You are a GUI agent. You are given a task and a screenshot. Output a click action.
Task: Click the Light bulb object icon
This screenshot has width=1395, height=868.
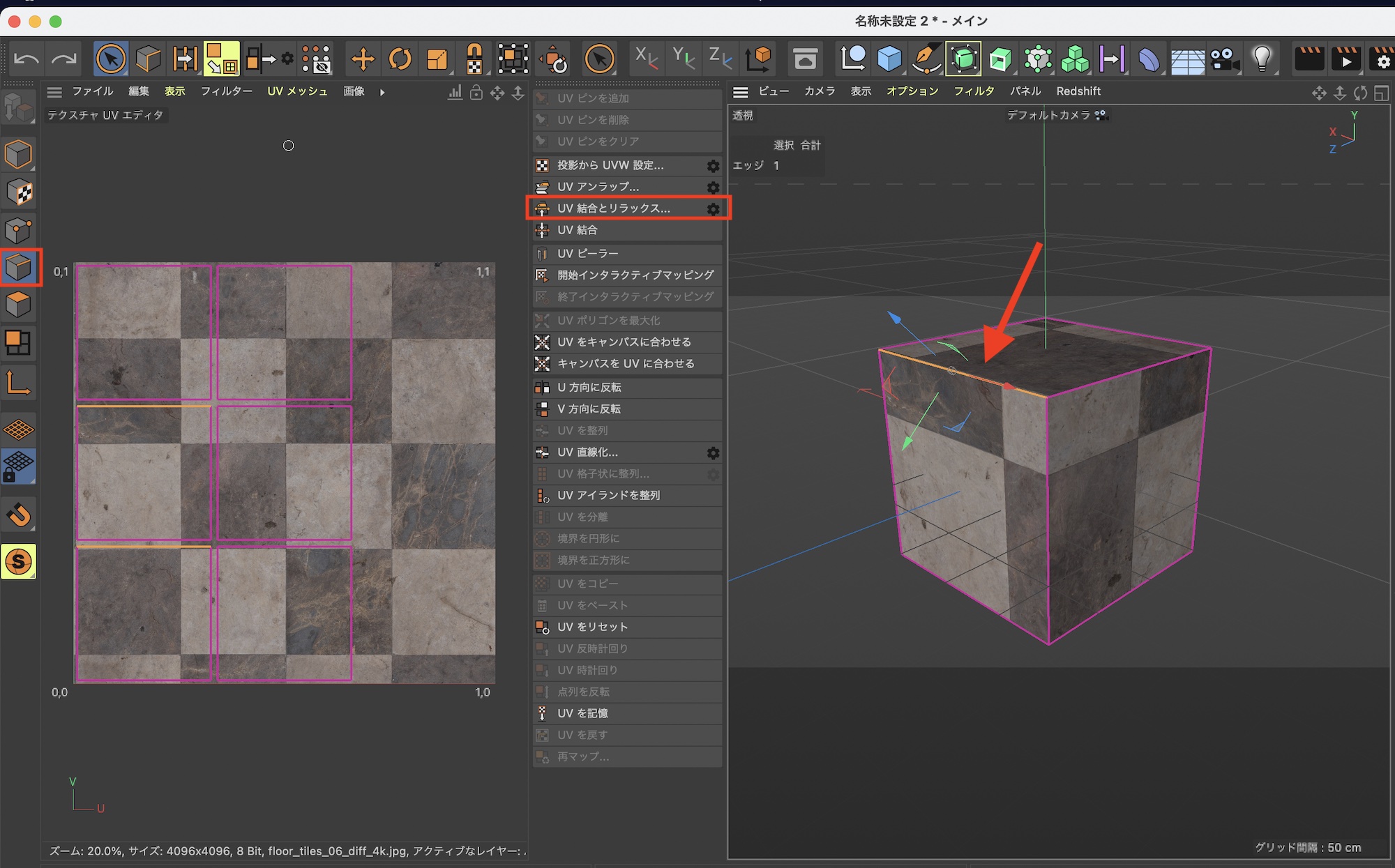tap(1262, 59)
